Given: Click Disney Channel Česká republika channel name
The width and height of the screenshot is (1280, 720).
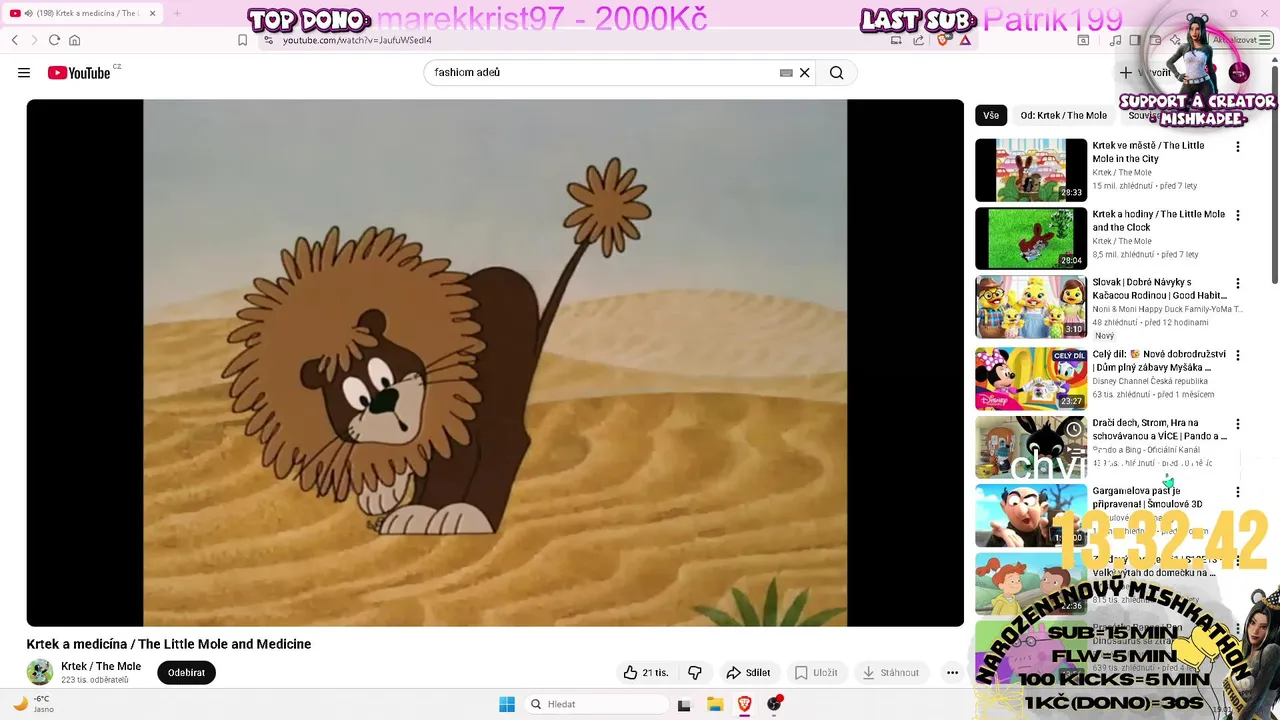Looking at the screenshot, I should coord(1150,381).
